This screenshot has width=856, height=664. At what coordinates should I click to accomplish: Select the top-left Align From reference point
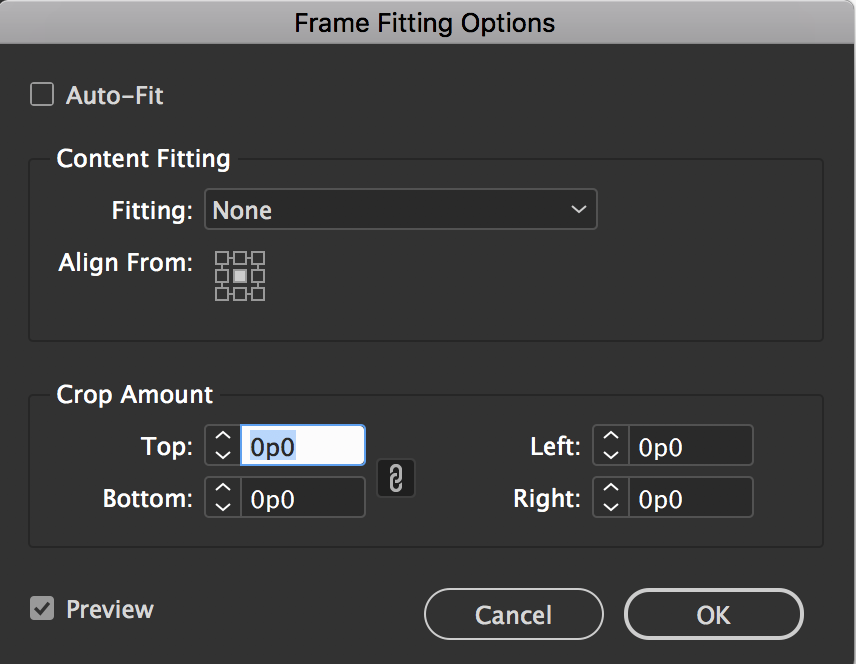pyautogui.click(x=222, y=258)
